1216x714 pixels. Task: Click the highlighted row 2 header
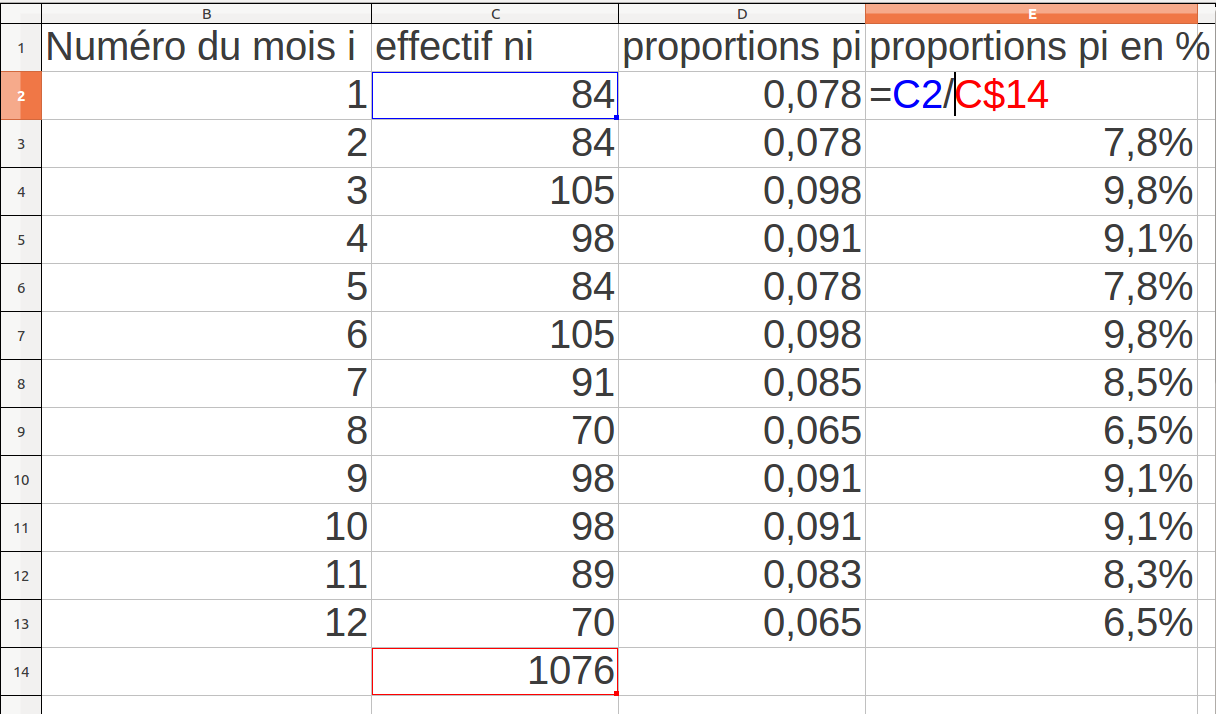pyautogui.click(x=20, y=96)
